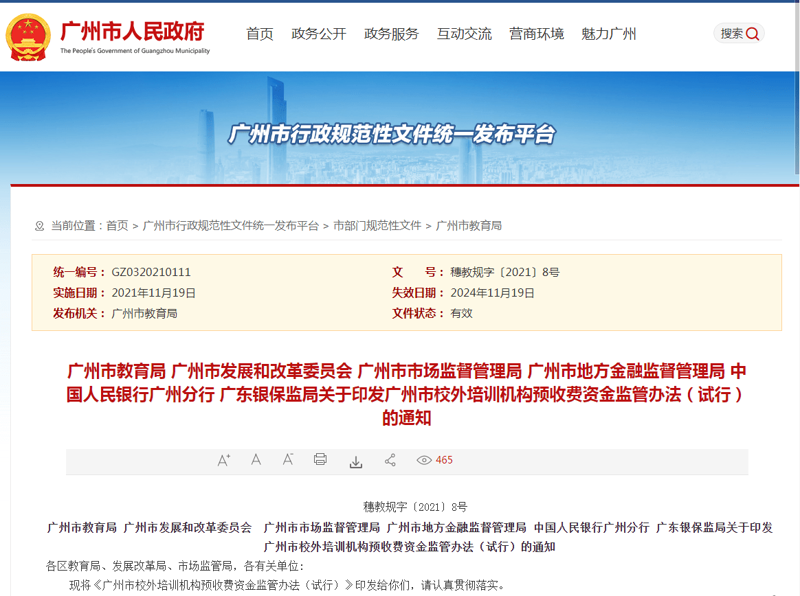Click the location pin icon in breadcrumb
This screenshot has width=800, height=596.
[39, 226]
